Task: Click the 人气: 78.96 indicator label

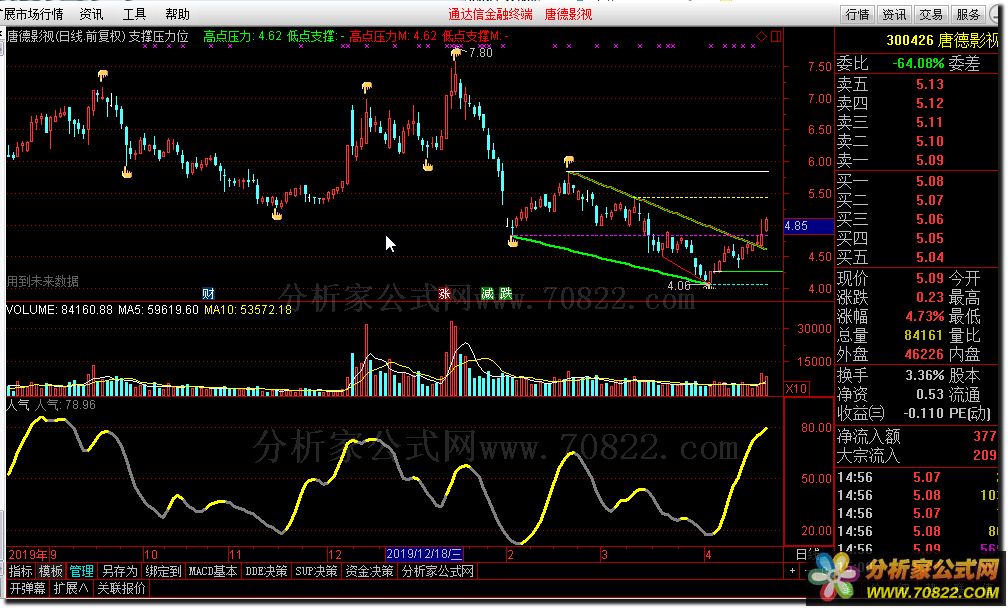Action: tap(65, 405)
